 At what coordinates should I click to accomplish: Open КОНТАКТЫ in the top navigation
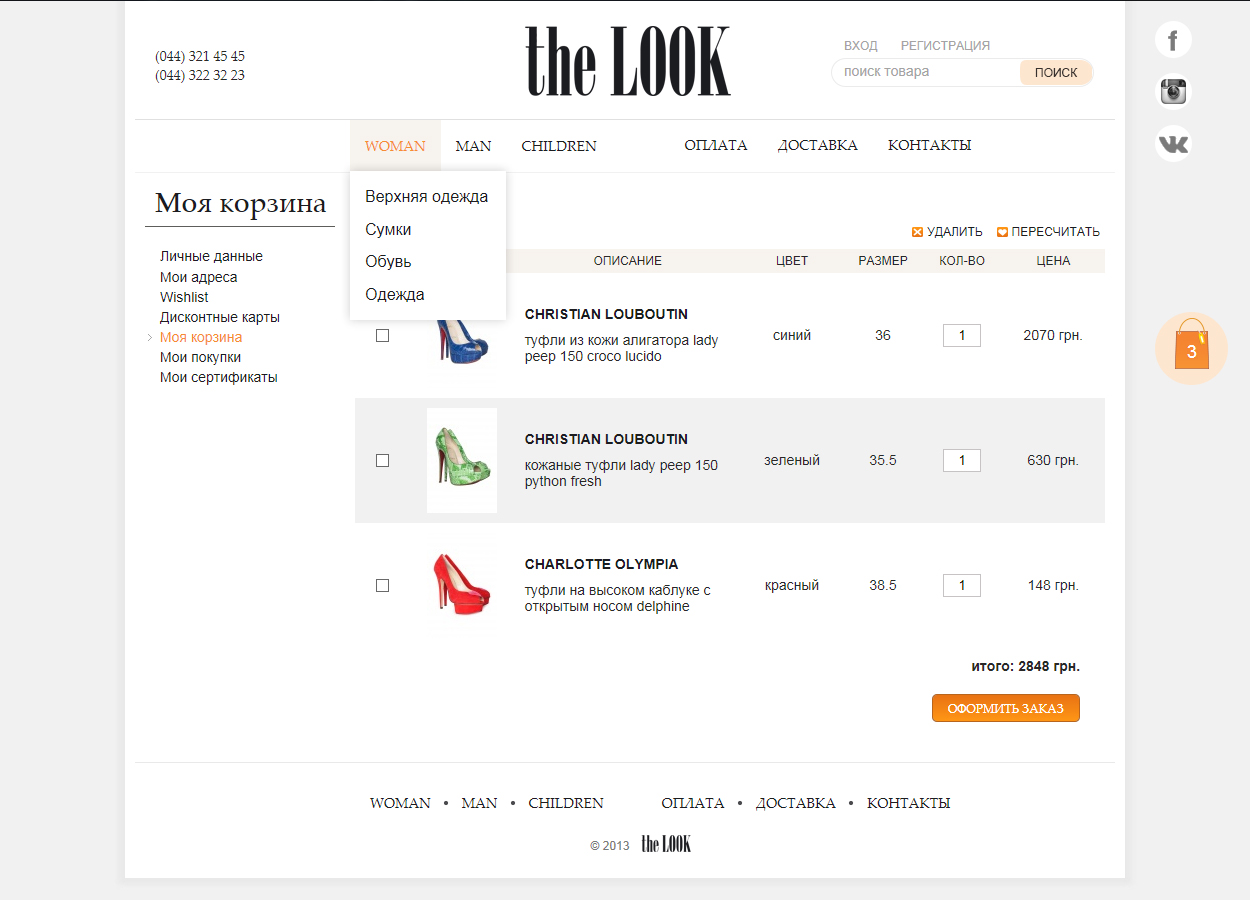tap(930, 146)
